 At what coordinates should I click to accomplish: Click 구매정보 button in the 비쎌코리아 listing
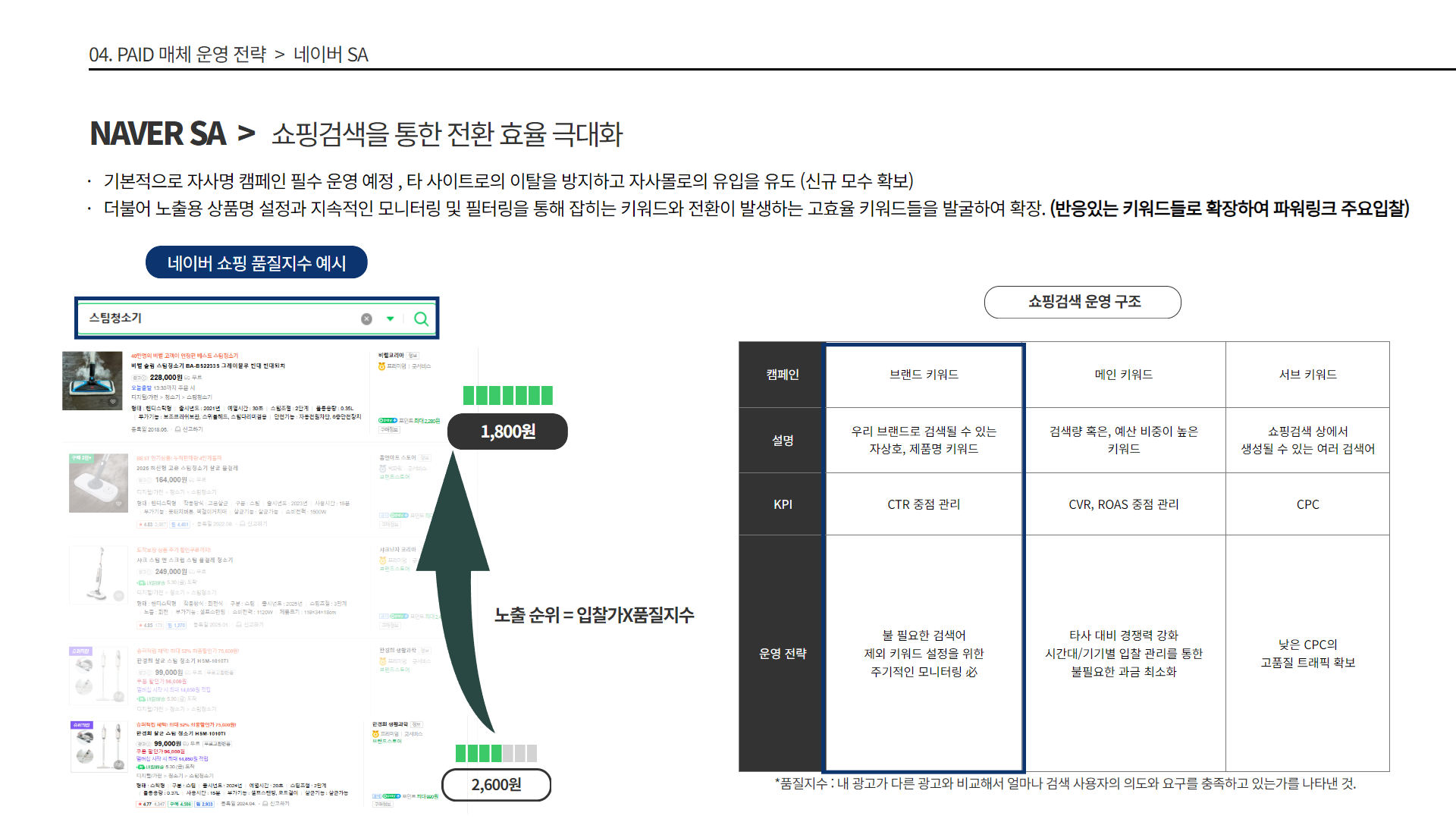tap(388, 429)
